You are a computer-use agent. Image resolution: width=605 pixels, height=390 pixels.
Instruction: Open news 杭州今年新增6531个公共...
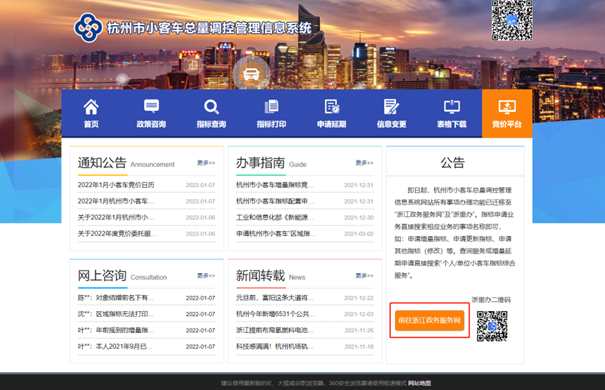[x=275, y=314]
